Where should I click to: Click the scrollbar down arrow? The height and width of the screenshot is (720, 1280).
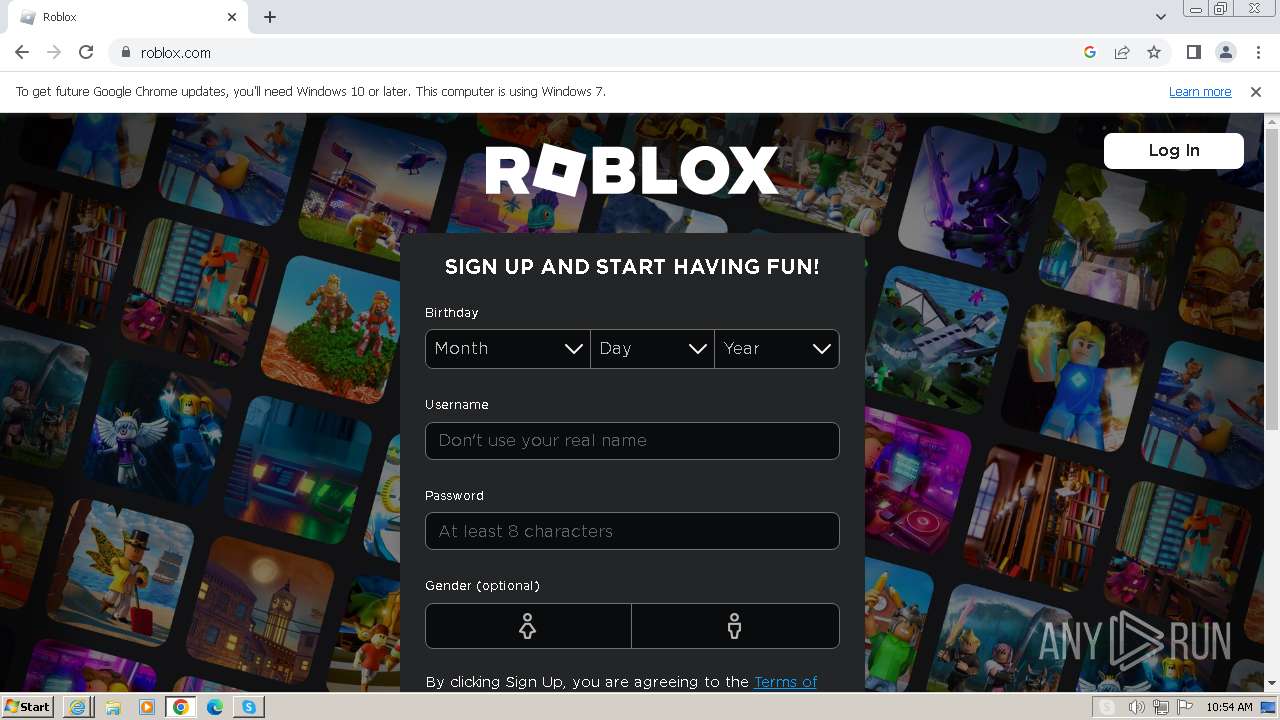[1272, 683]
